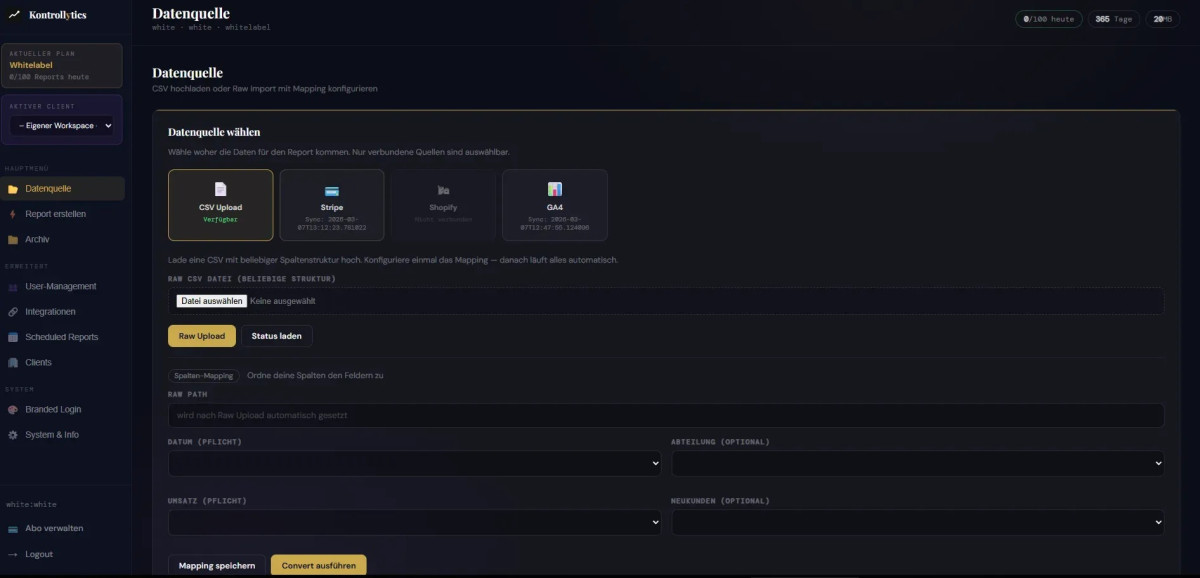This screenshot has width=1200, height=578.
Task: Expand the Neukunden (Optional) dropdown
Action: point(917,521)
